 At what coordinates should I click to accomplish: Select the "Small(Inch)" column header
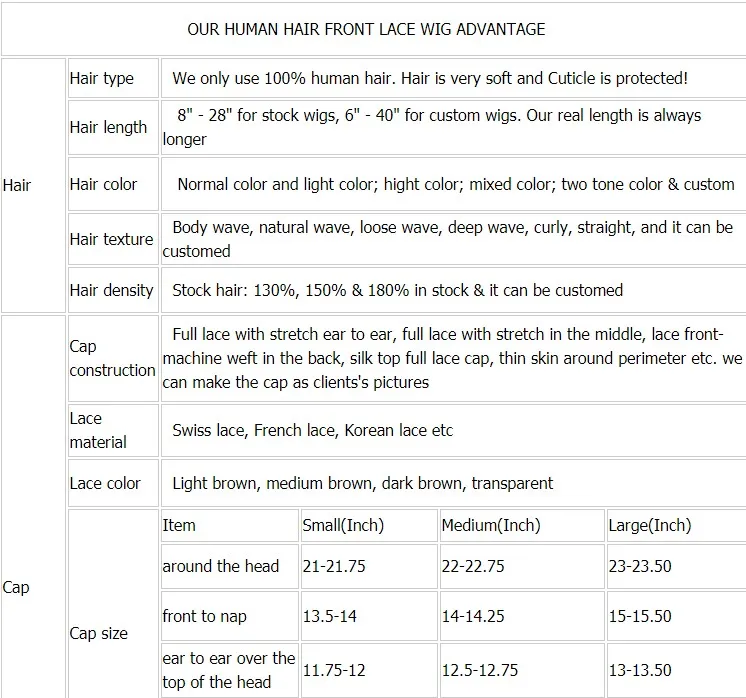pos(343,525)
